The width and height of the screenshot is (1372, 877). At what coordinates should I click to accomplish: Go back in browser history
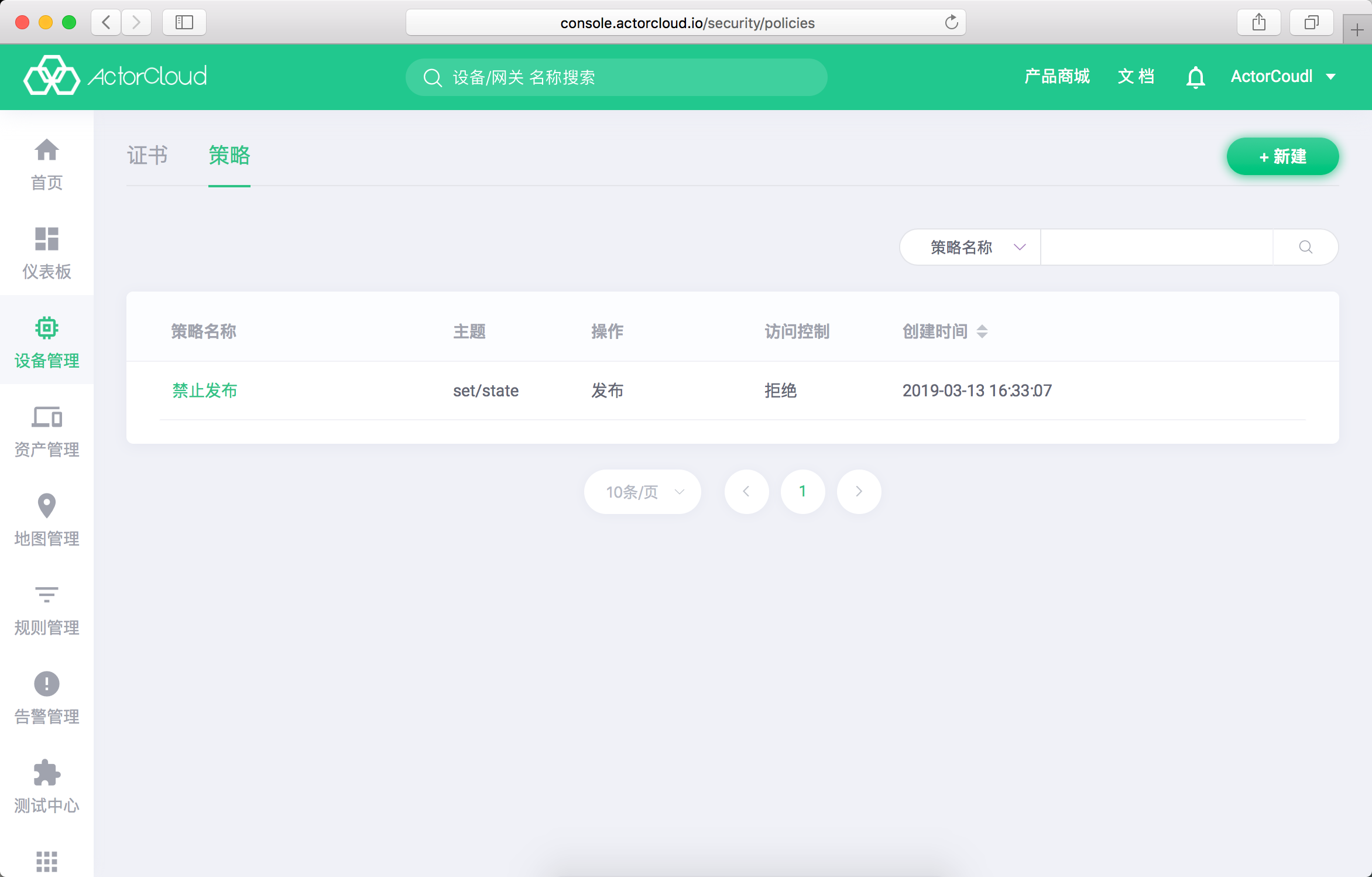[x=106, y=22]
